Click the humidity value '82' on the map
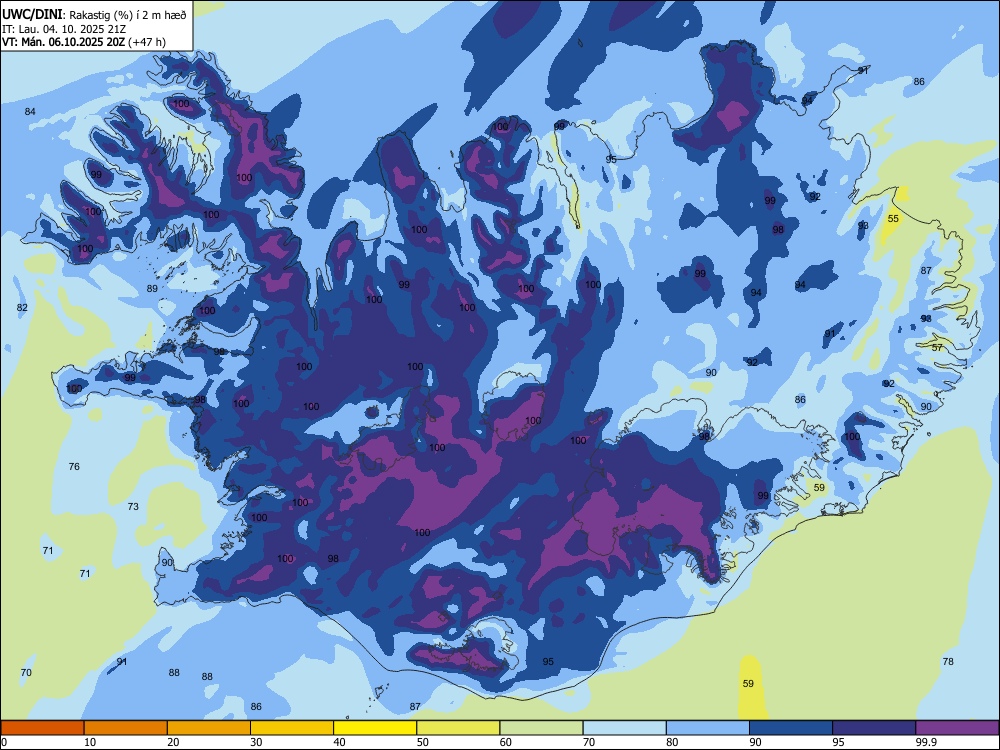Image resolution: width=1000 pixels, height=750 pixels. (22, 307)
